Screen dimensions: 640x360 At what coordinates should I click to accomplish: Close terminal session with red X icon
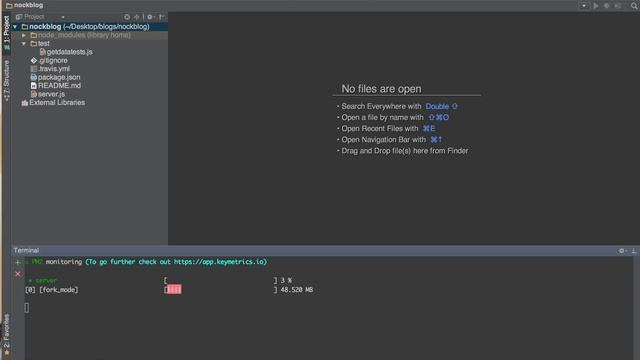[x=18, y=274]
